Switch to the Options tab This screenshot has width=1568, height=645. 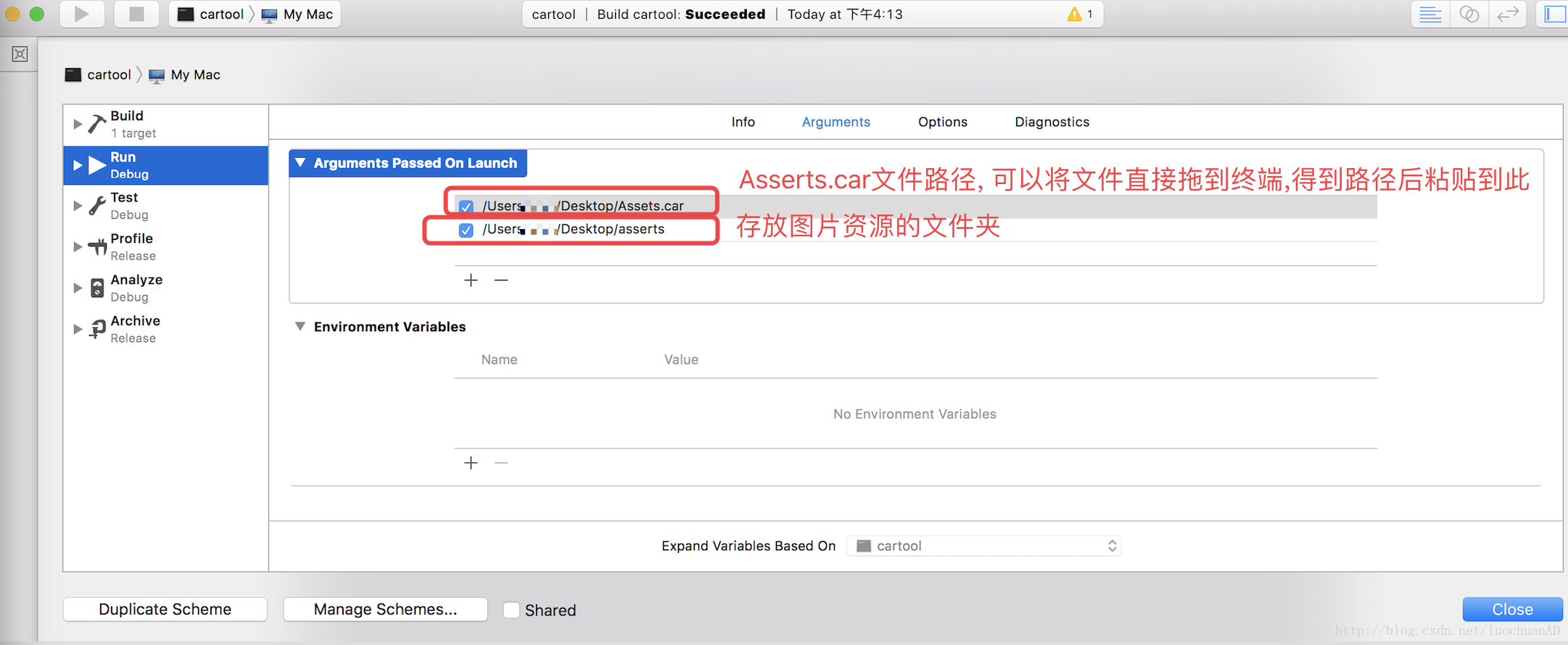coord(942,122)
